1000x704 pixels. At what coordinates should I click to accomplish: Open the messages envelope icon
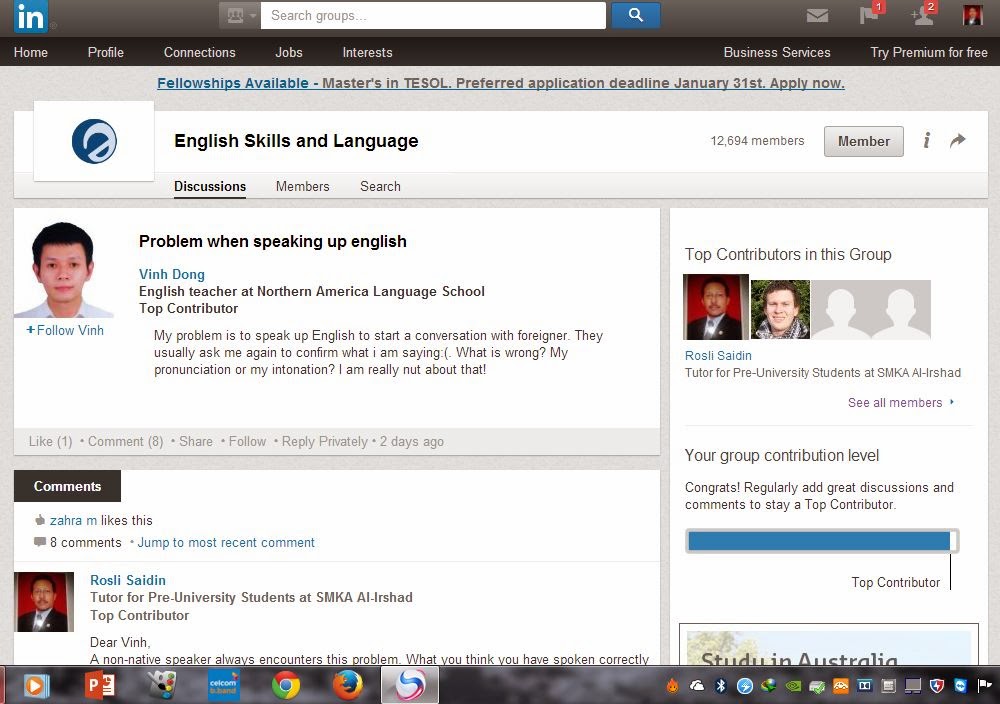tap(817, 15)
